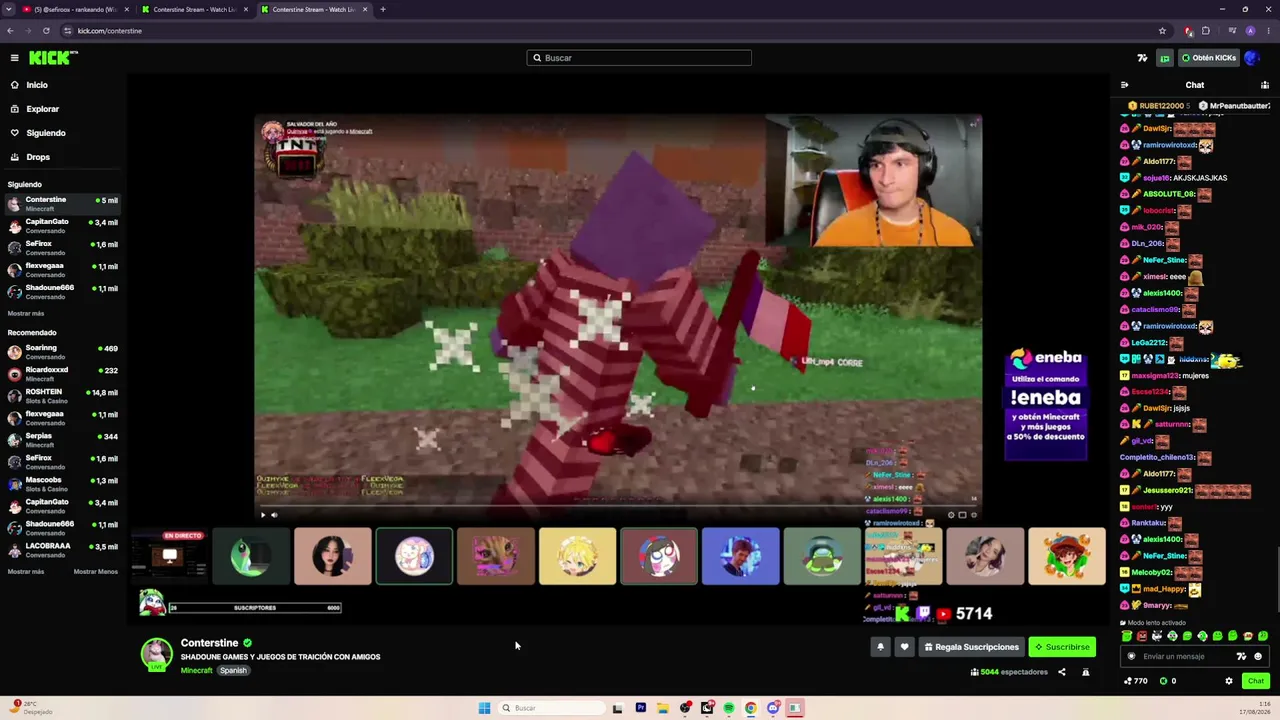Toggle fullscreen on the video player
Screen dimensions: 1280x720
pyautogui.click(x=974, y=515)
